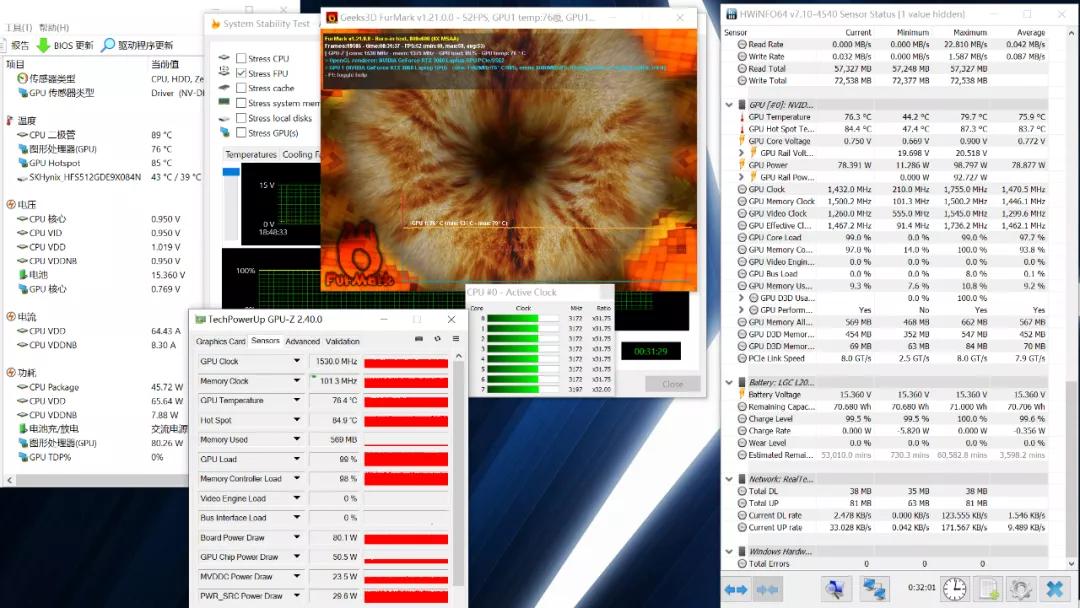Enable the Stress system memory checkbox
This screenshot has width=1080, height=608.
(241, 103)
